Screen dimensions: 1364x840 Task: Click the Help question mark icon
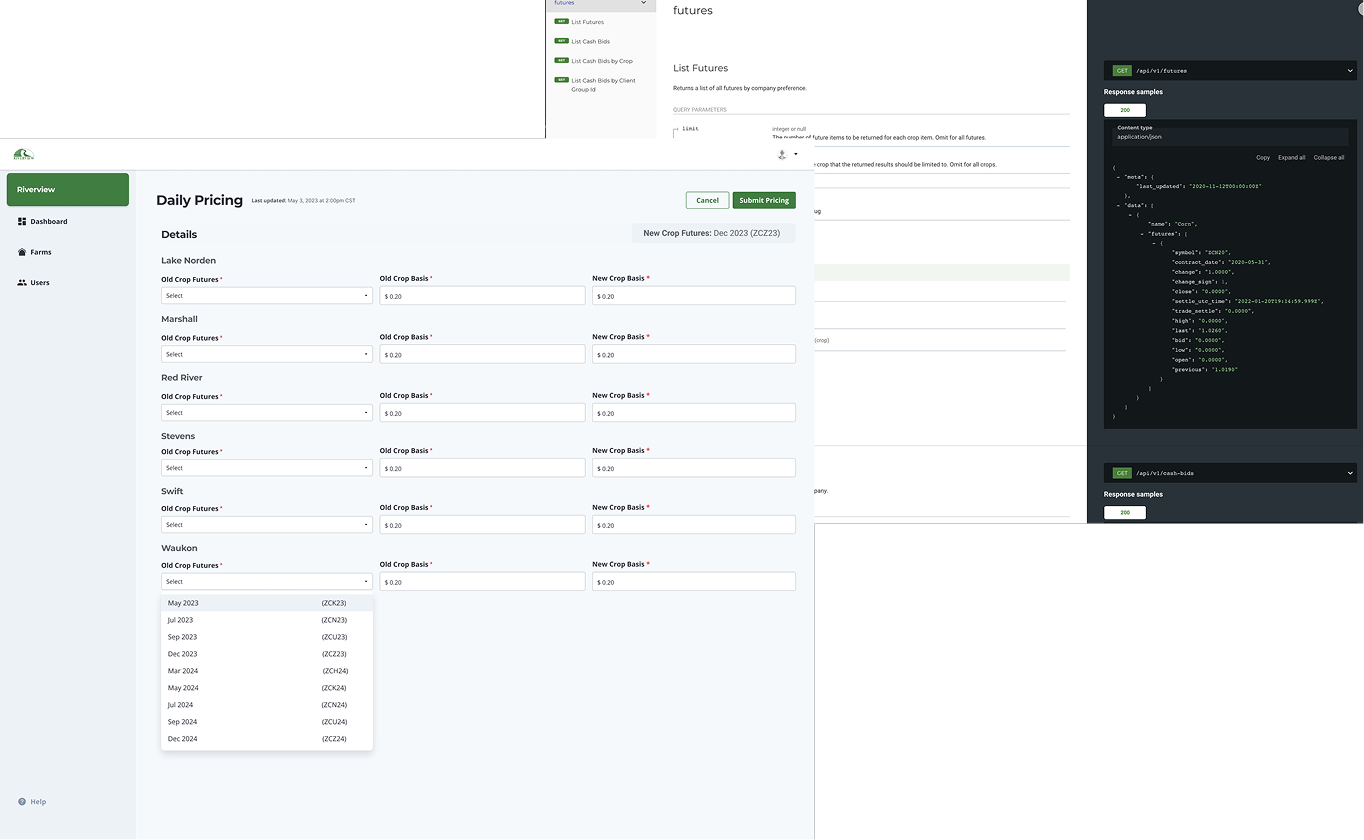(22, 802)
